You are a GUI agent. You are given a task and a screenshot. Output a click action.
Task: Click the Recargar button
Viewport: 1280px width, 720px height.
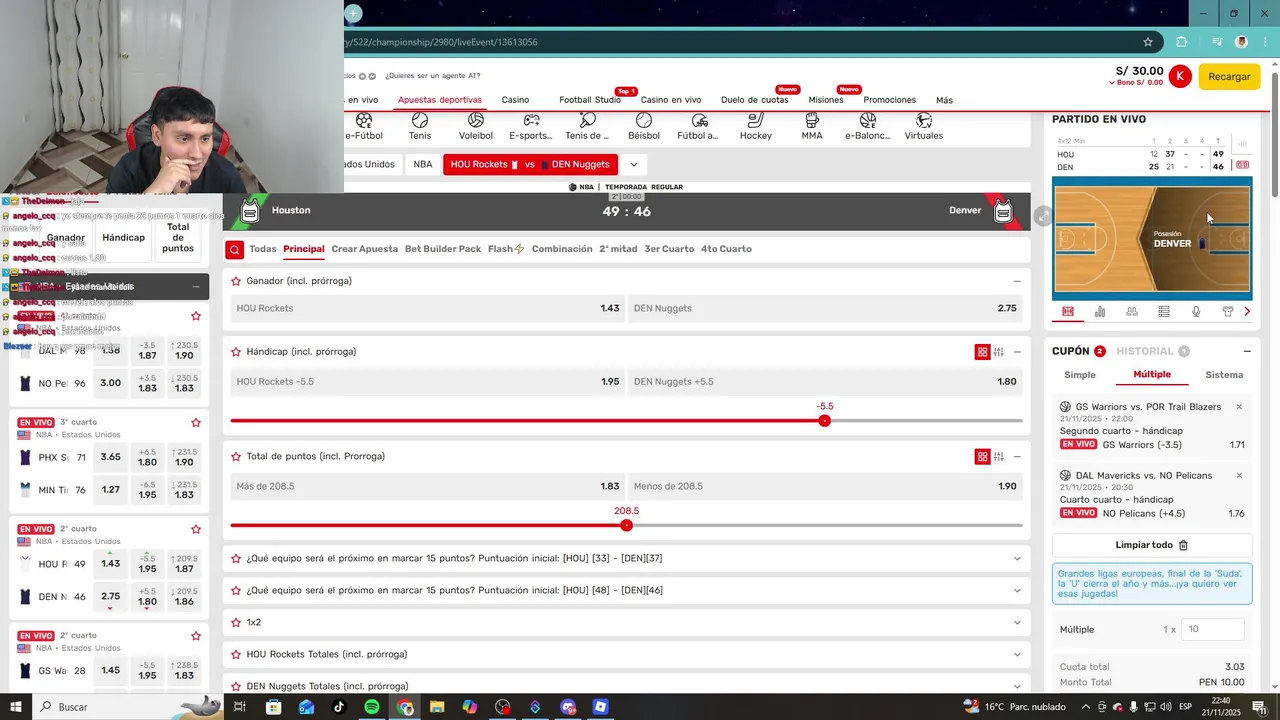tap(1229, 76)
